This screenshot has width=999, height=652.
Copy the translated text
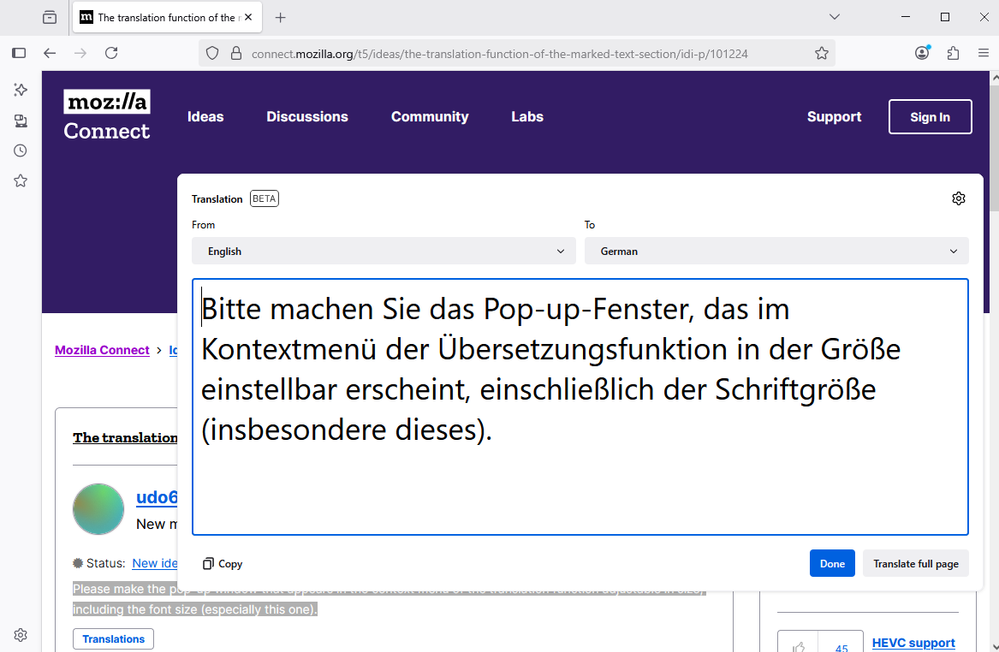click(x=222, y=564)
